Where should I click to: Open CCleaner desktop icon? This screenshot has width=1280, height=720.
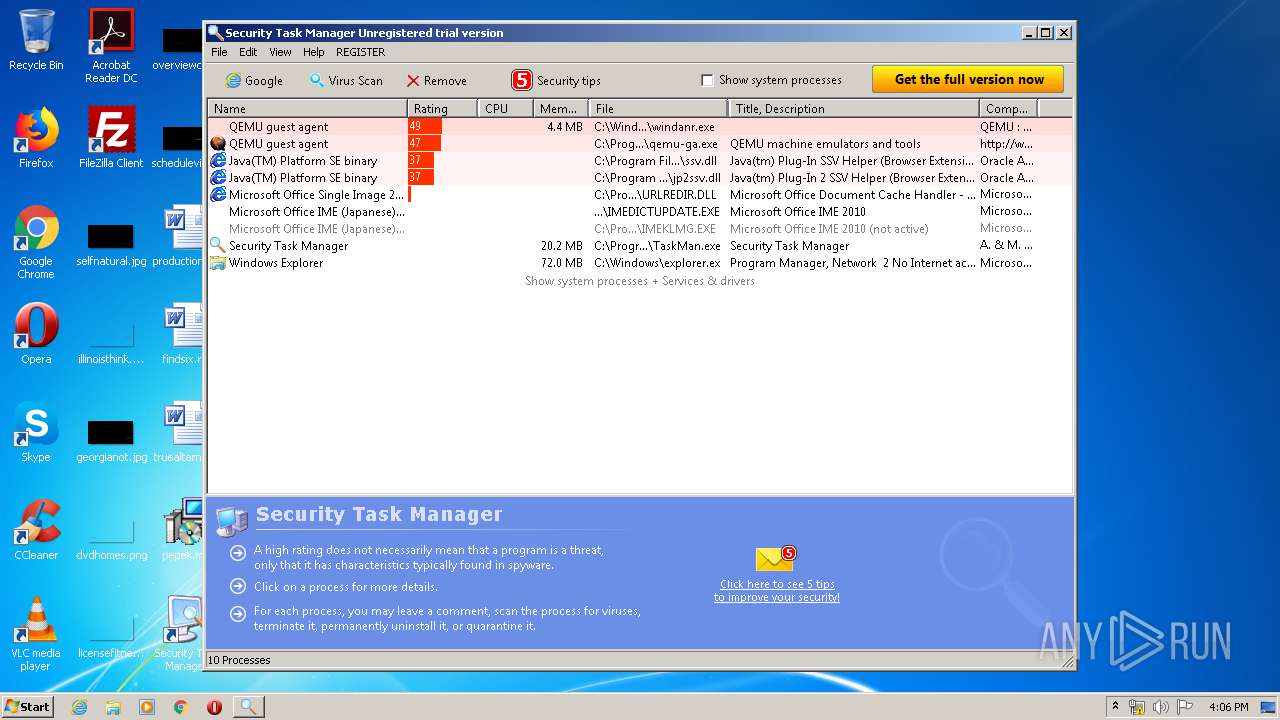(x=36, y=530)
